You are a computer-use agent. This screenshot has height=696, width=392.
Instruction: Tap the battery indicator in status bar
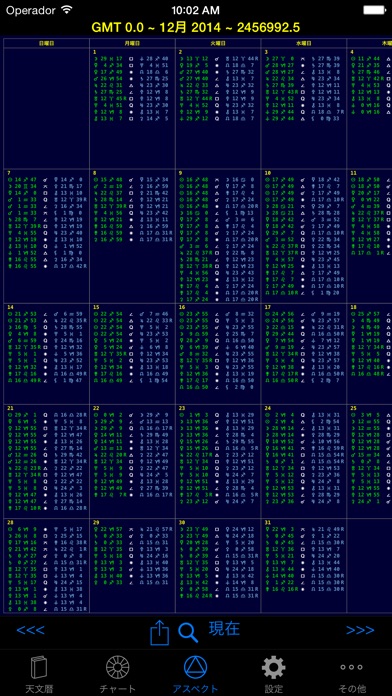pos(374,9)
